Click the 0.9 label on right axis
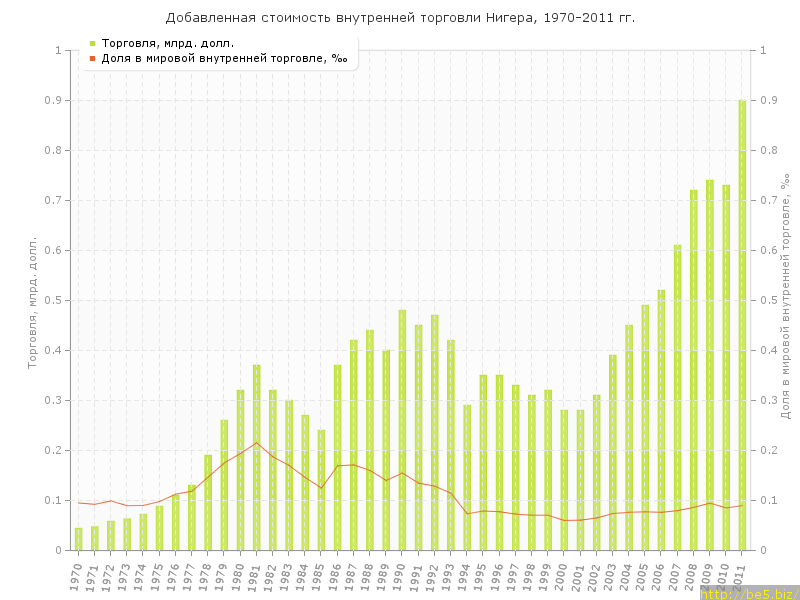 771,100
